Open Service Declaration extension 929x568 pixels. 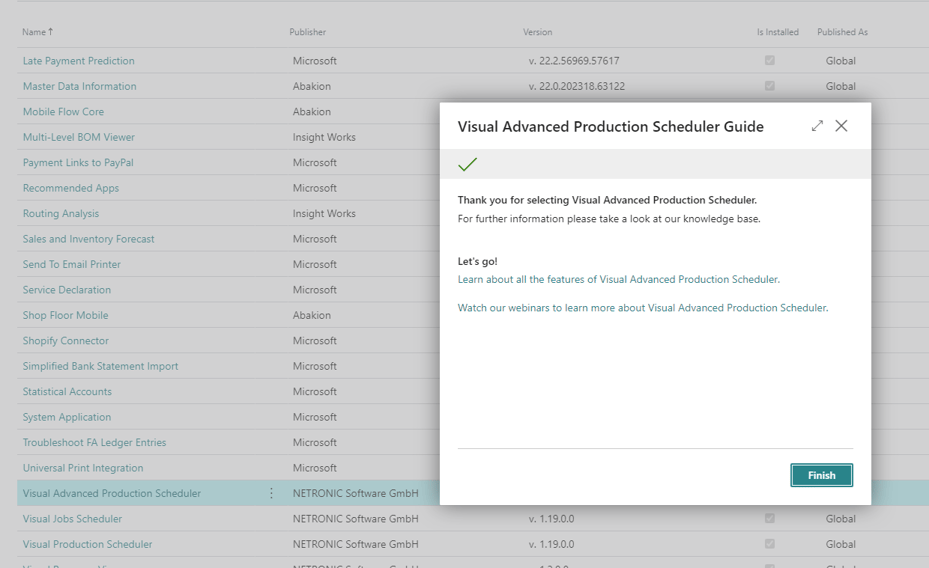[67, 290]
